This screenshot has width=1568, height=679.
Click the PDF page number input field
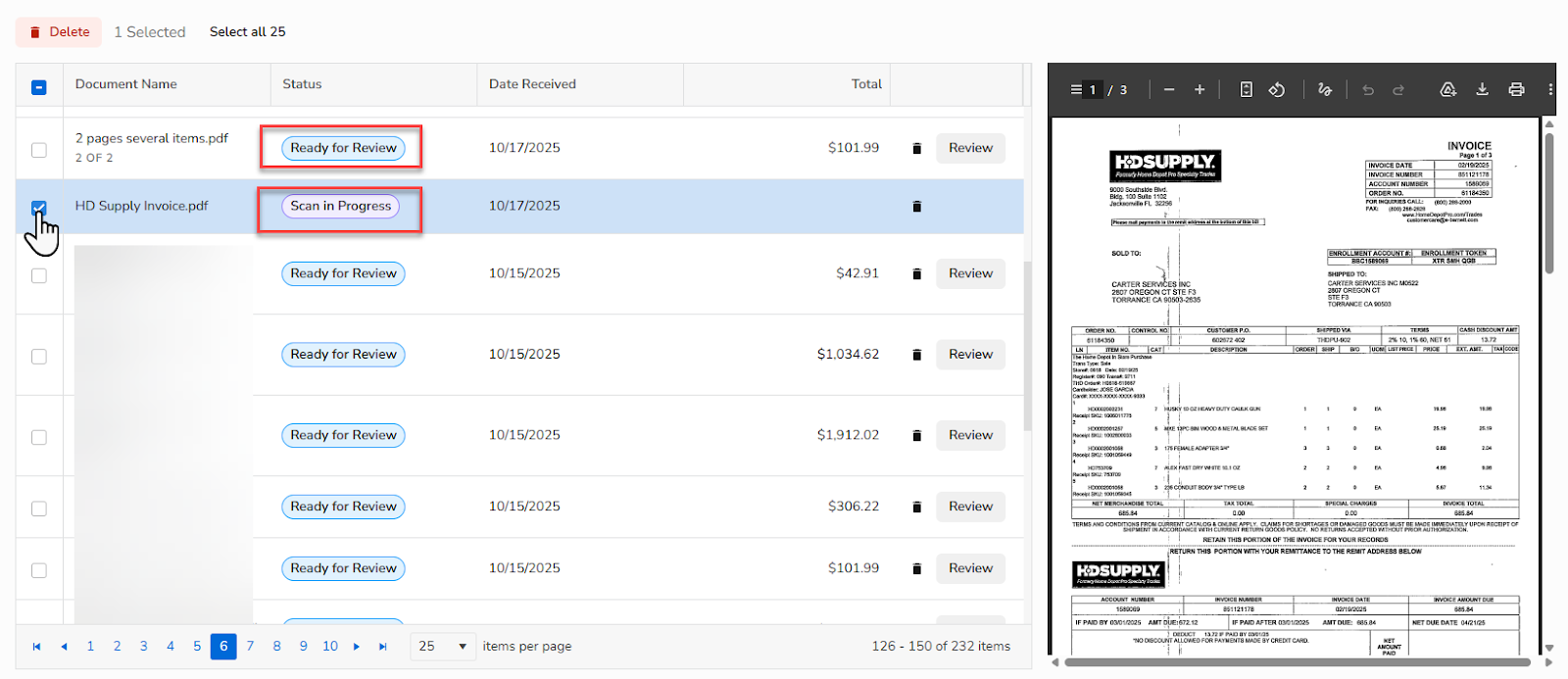[1095, 89]
